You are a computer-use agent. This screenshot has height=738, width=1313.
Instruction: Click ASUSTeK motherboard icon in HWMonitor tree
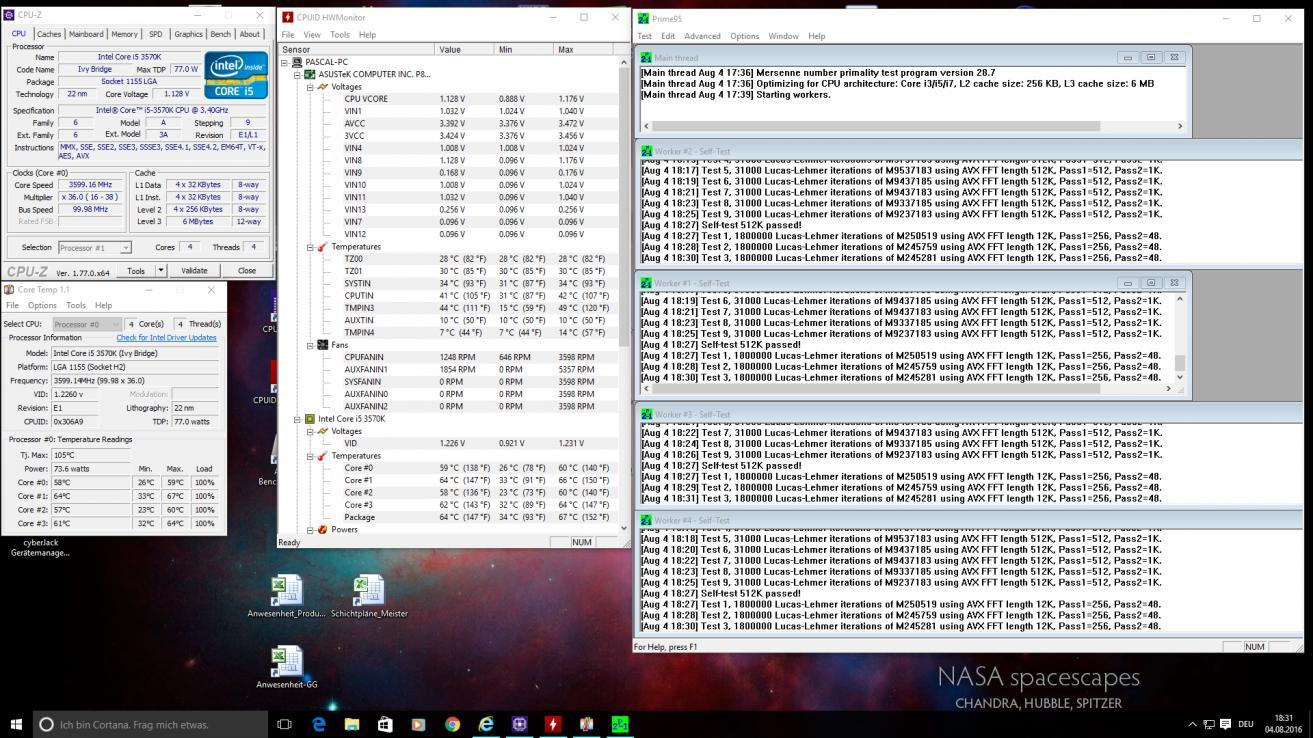click(310, 74)
